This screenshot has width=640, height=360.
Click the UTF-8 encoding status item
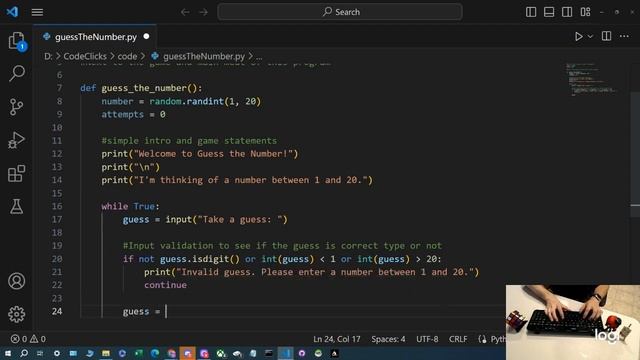427,339
